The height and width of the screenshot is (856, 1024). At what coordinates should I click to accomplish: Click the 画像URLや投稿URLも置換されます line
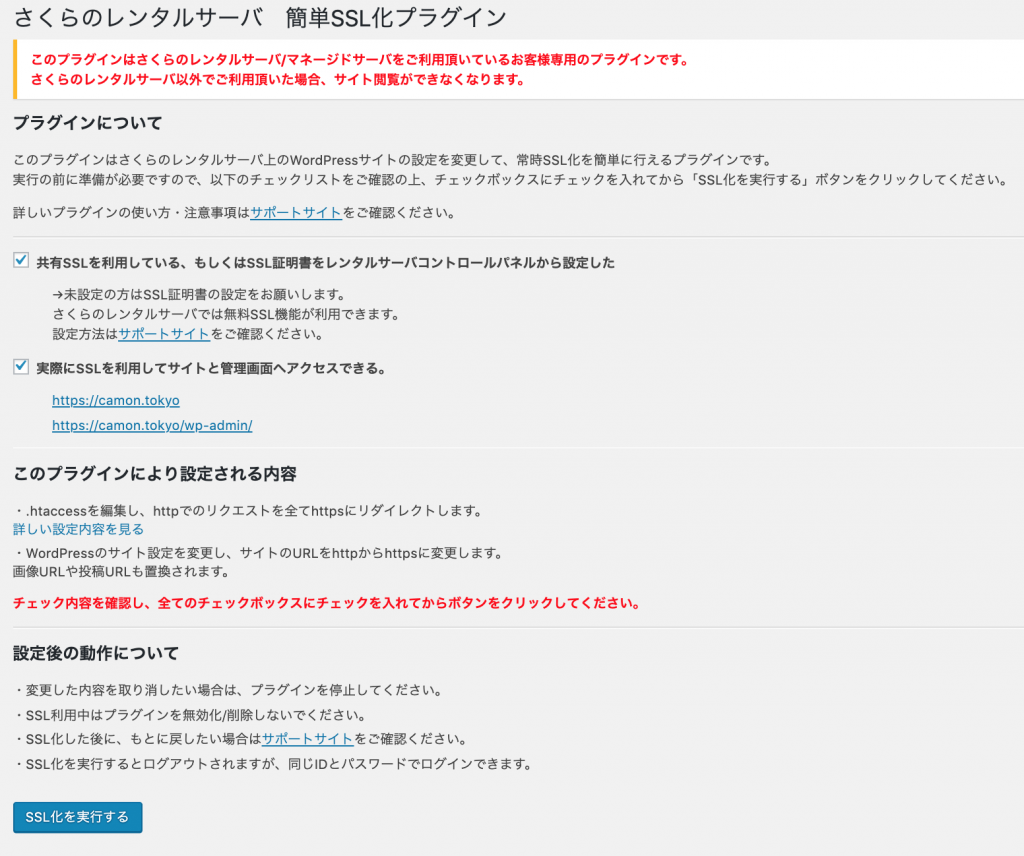pyautogui.click(x=121, y=571)
